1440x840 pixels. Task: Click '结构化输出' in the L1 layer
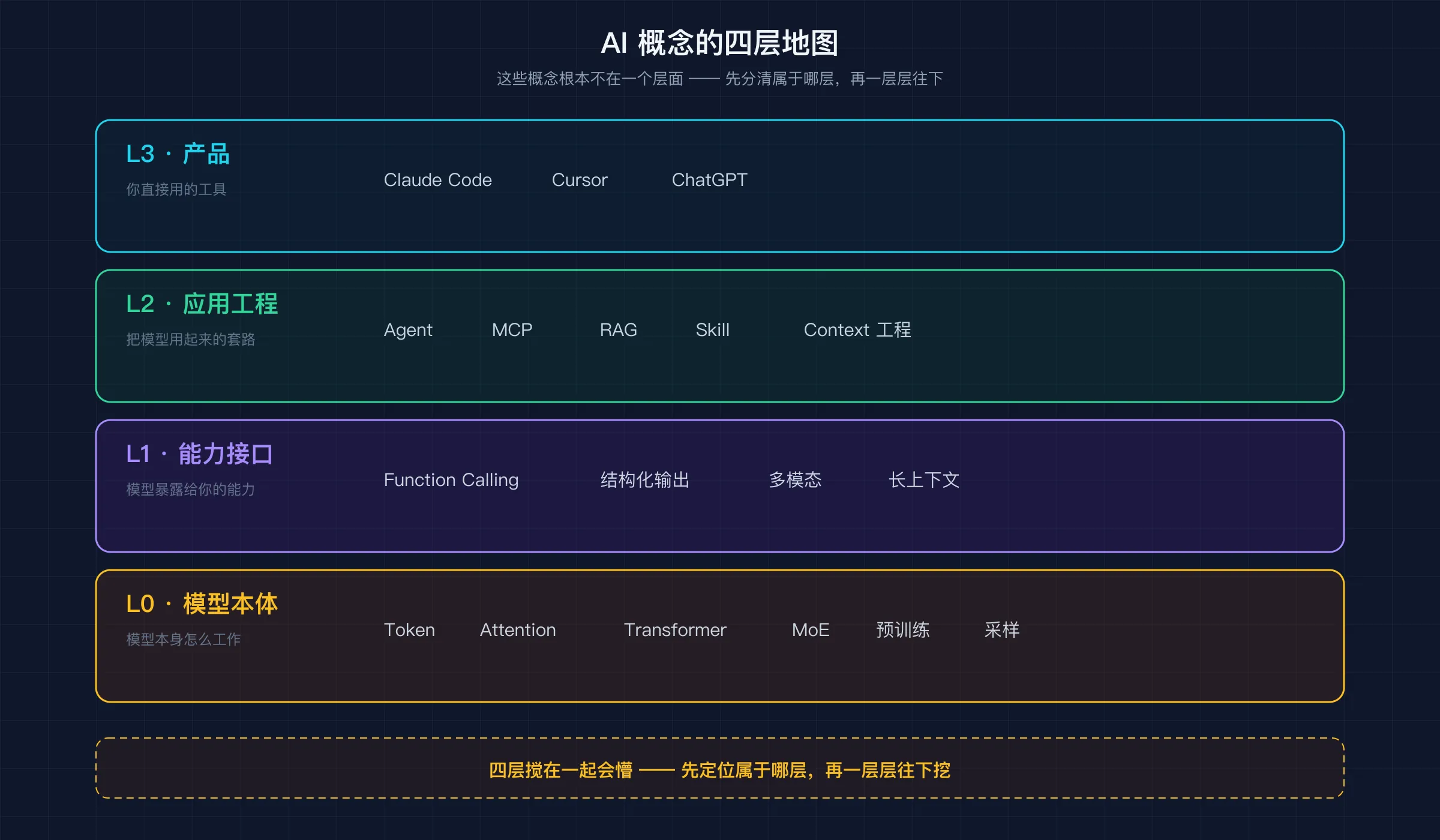[x=645, y=480]
